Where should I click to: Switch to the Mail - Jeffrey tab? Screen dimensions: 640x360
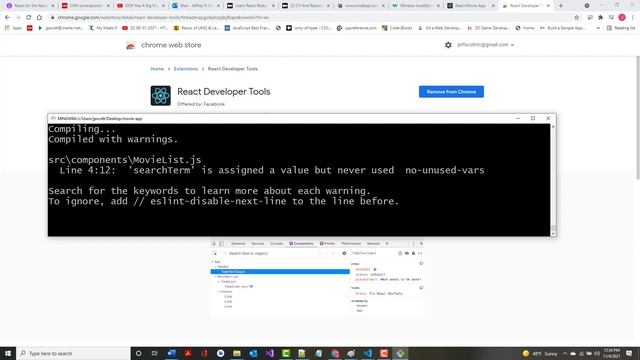click(195, 6)
